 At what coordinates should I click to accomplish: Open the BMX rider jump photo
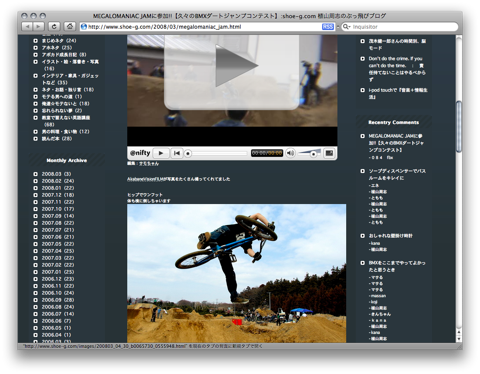click(236, 273)
